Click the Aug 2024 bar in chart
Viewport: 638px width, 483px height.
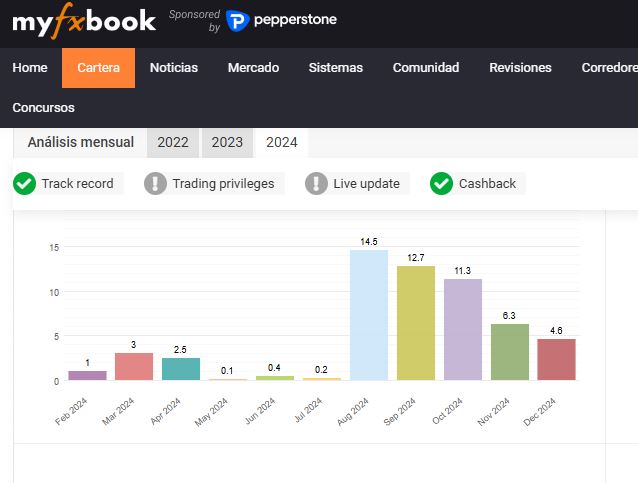[369, 315]
